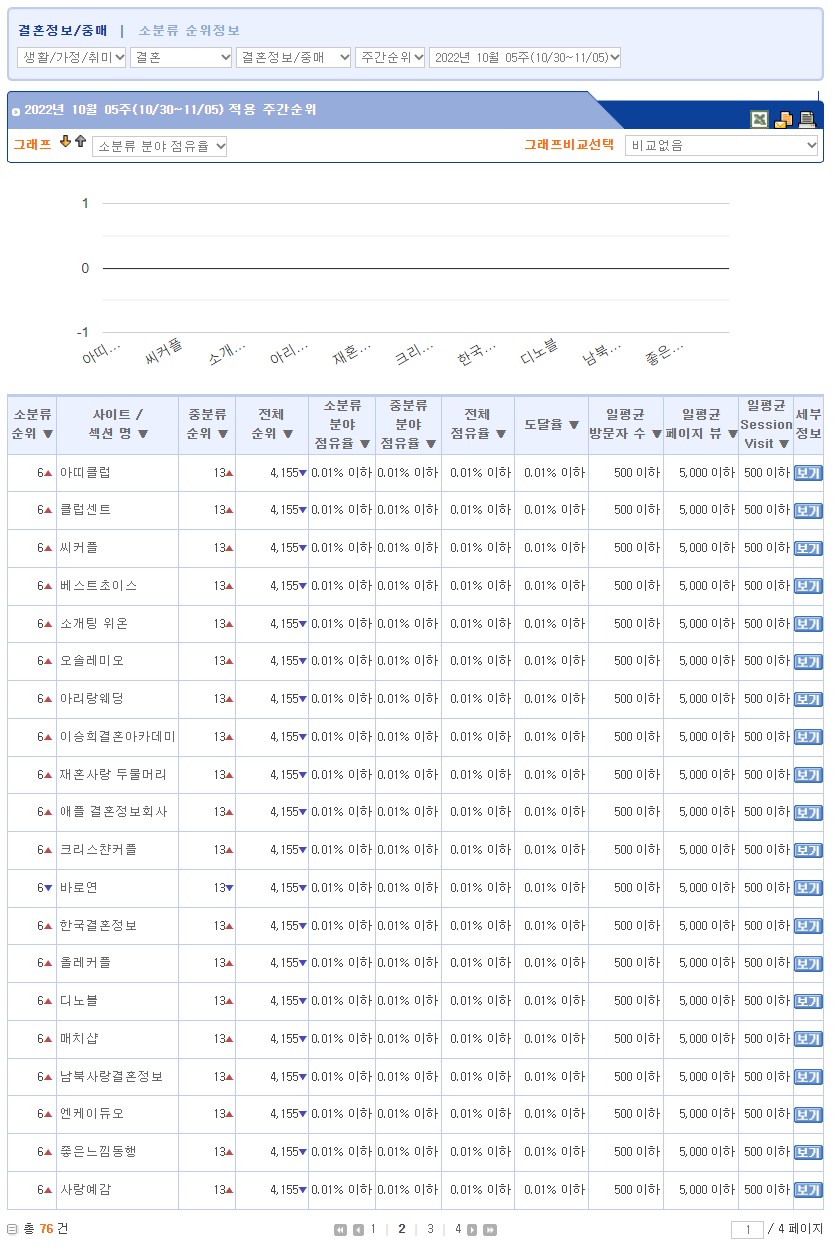Image resolution: width=837 pixels, height=1258 pixels.
Task: Click the graph up arrow icon
Action: coord(80,142)
